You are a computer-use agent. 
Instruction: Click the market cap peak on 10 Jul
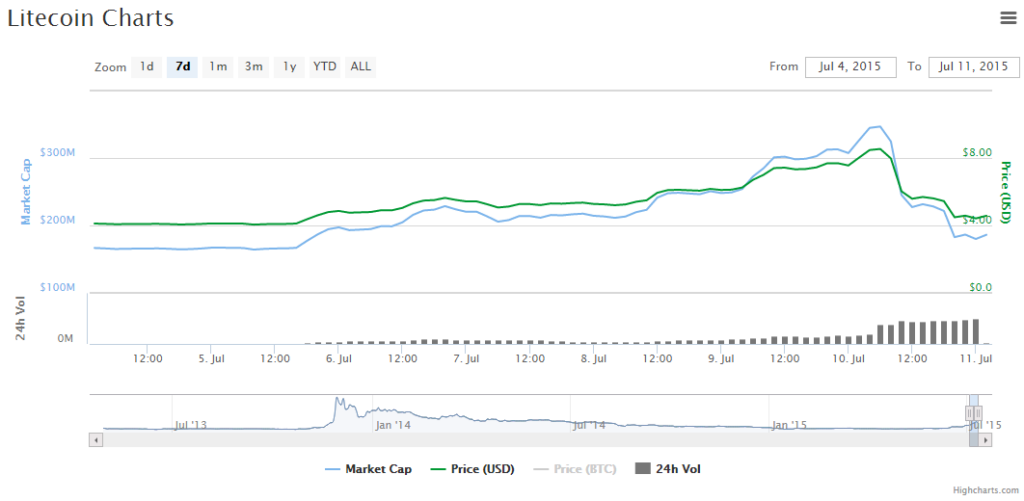point(879,126)
